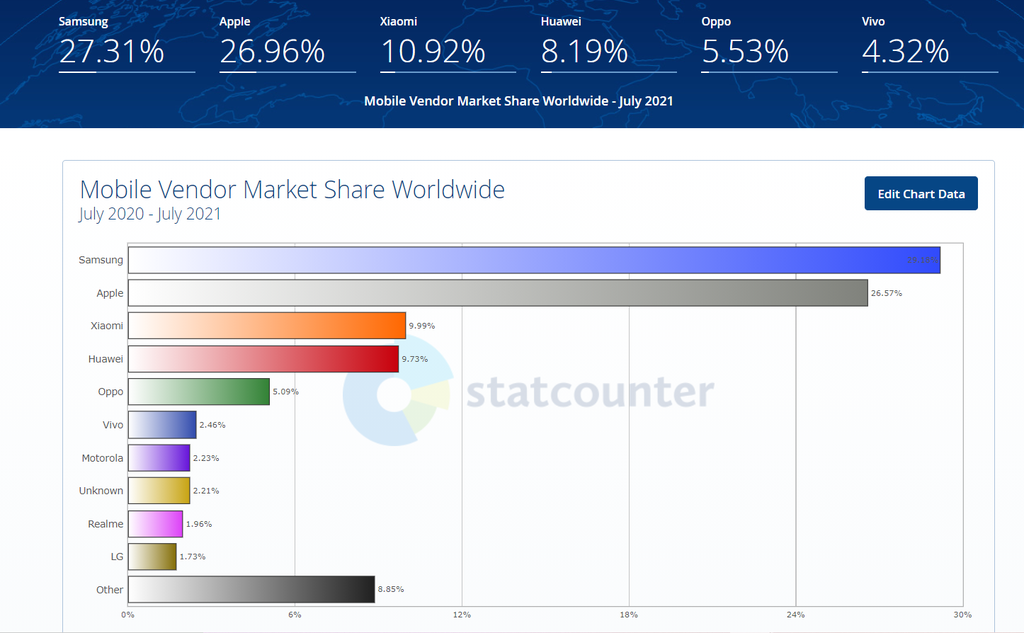This screenshot has width=1024, height=633.
Task: Click the Motorola axis label
Action: click(102, 458)
